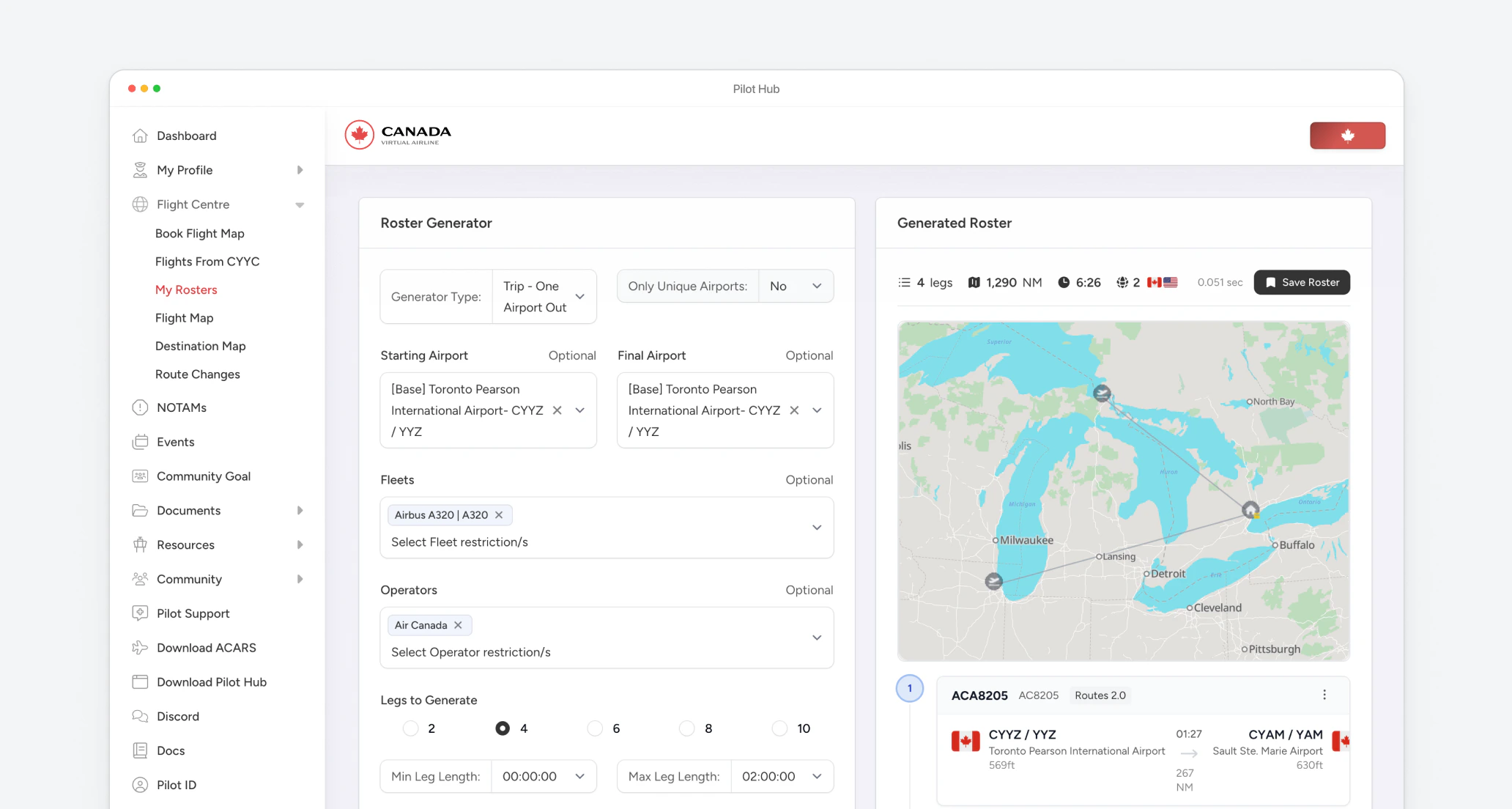Open Route Changes menu item

pos(198,374)
